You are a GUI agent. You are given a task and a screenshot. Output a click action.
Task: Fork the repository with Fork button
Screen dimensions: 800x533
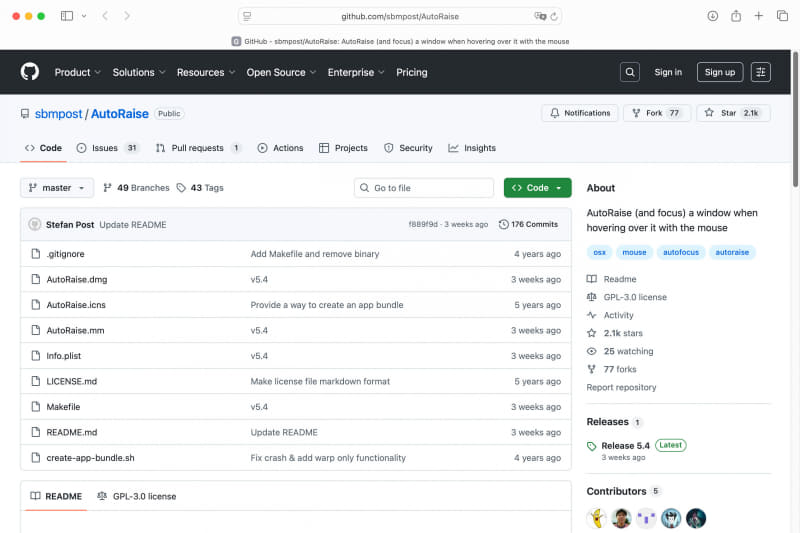click(657, 113)
